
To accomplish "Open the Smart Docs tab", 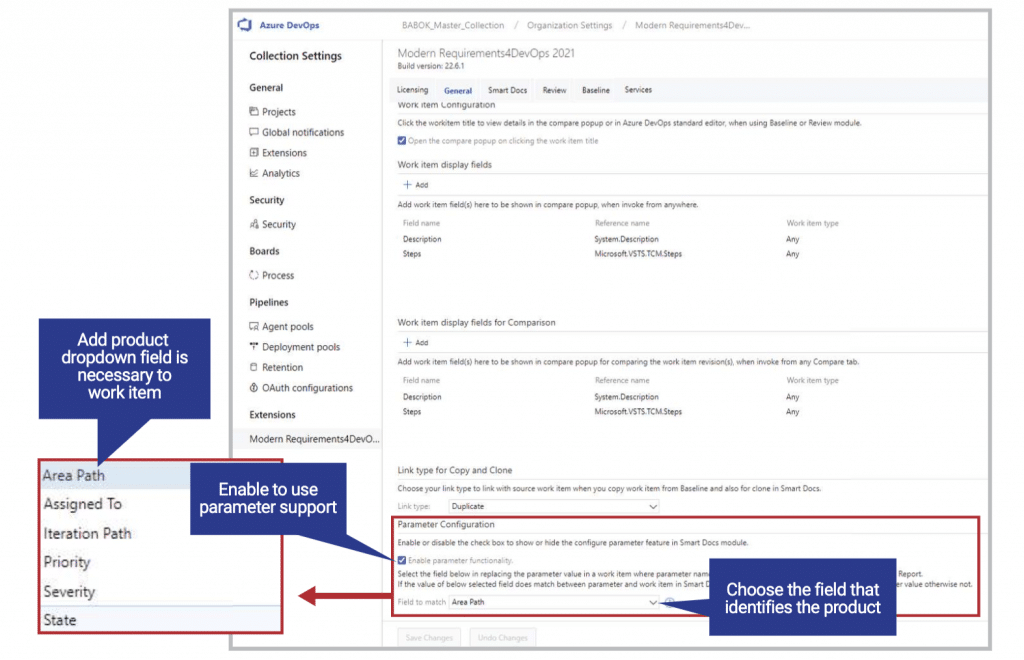I will [507, 90].
